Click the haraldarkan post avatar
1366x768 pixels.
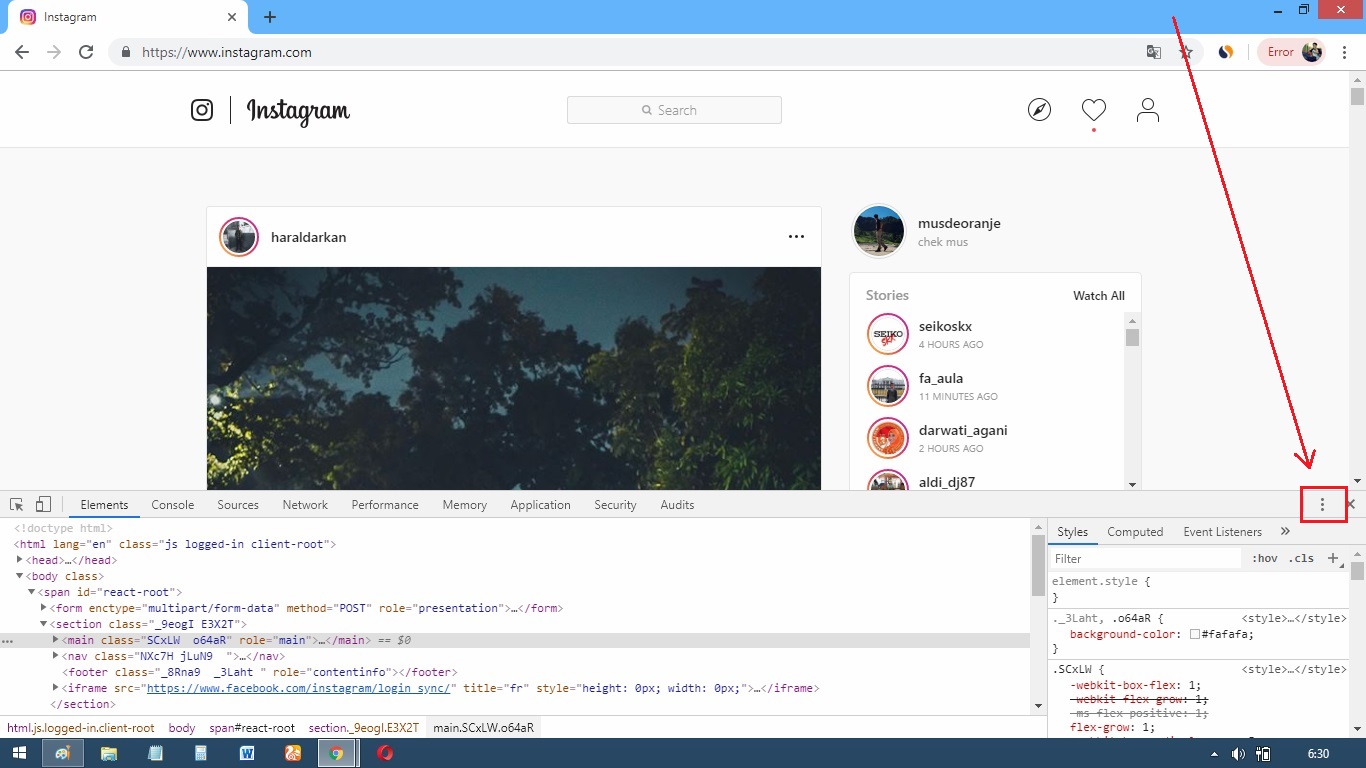pos(239,237)
